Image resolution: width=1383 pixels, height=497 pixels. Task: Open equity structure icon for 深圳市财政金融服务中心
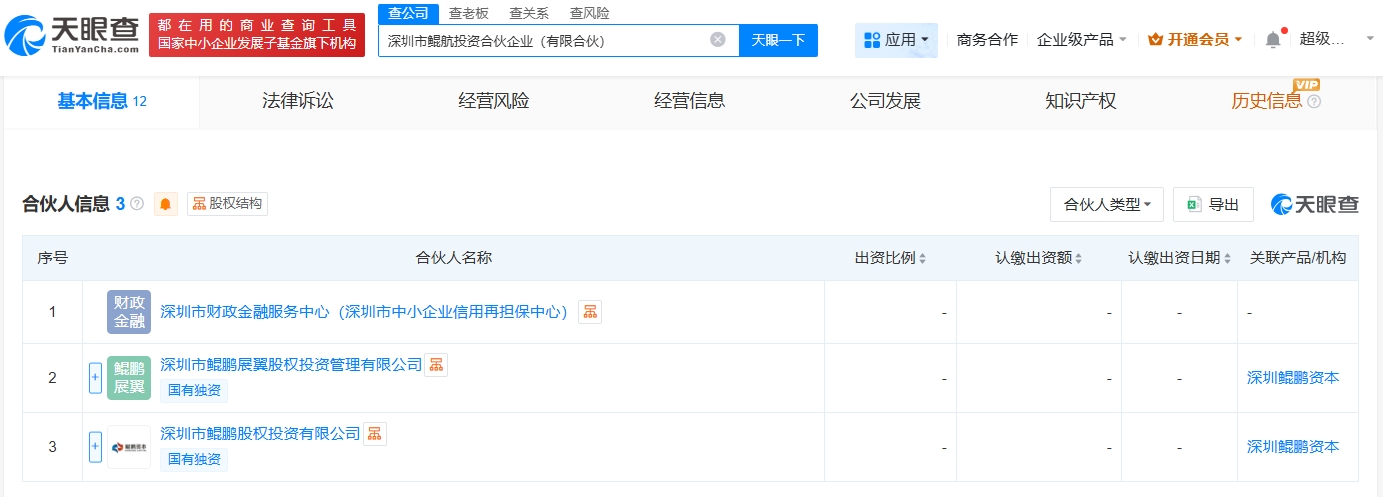[590, 312]
